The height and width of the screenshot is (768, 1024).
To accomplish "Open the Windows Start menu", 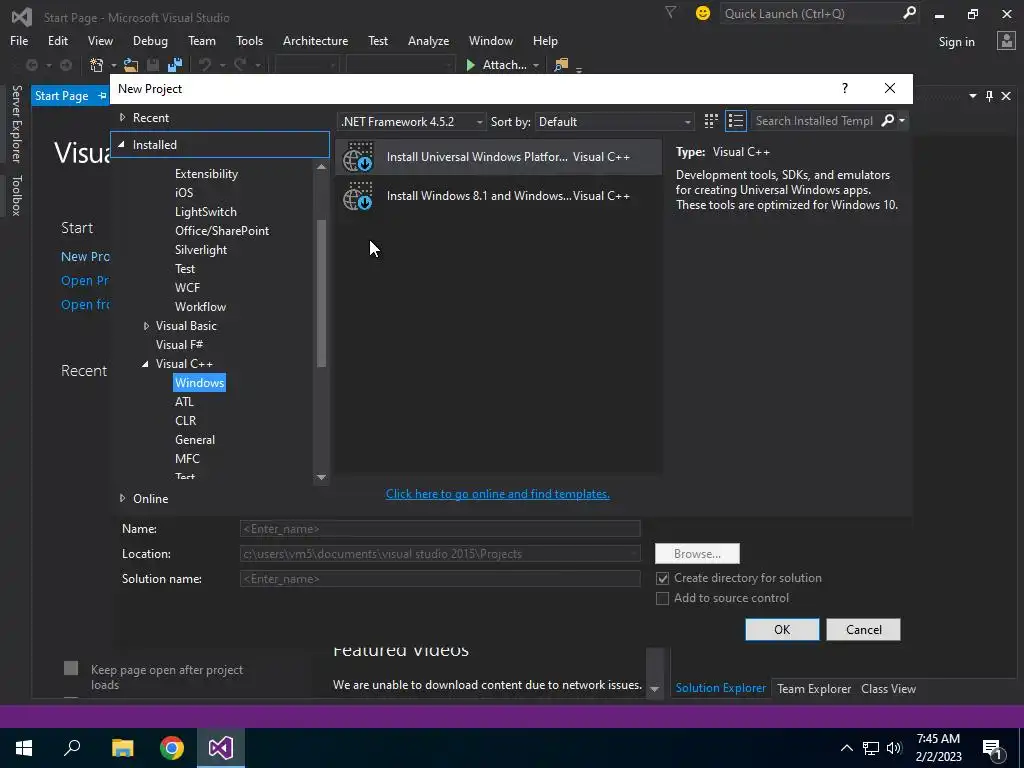I will coord(24,748).
